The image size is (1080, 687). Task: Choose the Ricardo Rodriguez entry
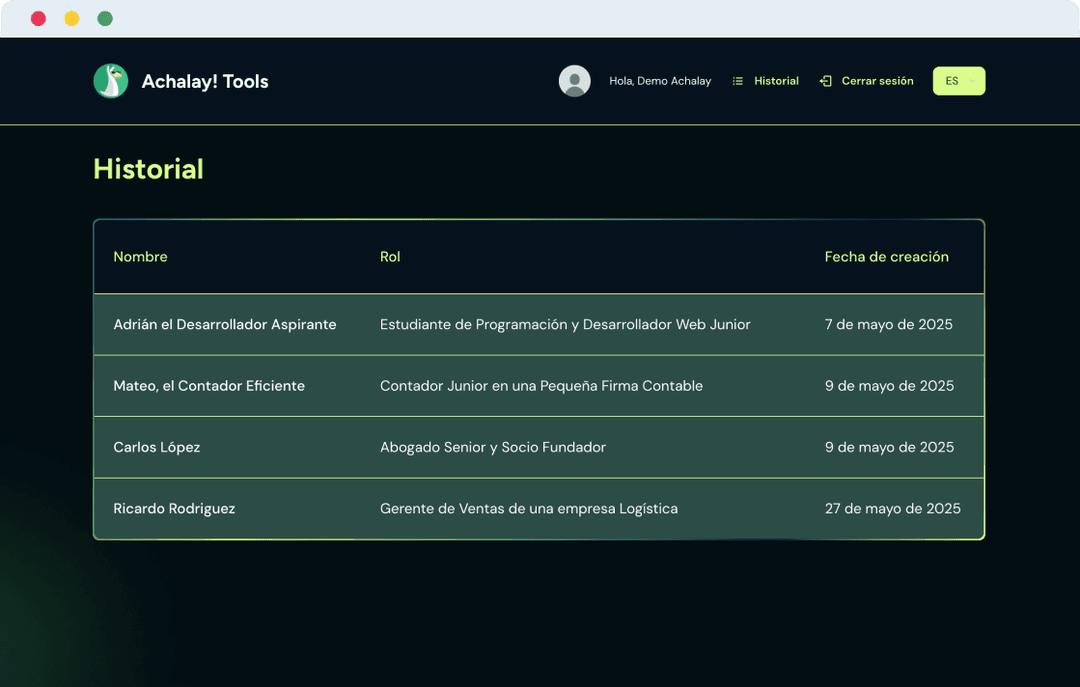coord(174,509)
